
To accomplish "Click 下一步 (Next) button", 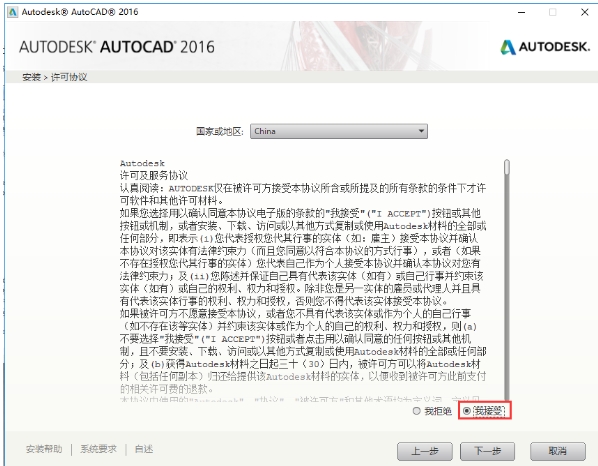I will click(487, 452).
